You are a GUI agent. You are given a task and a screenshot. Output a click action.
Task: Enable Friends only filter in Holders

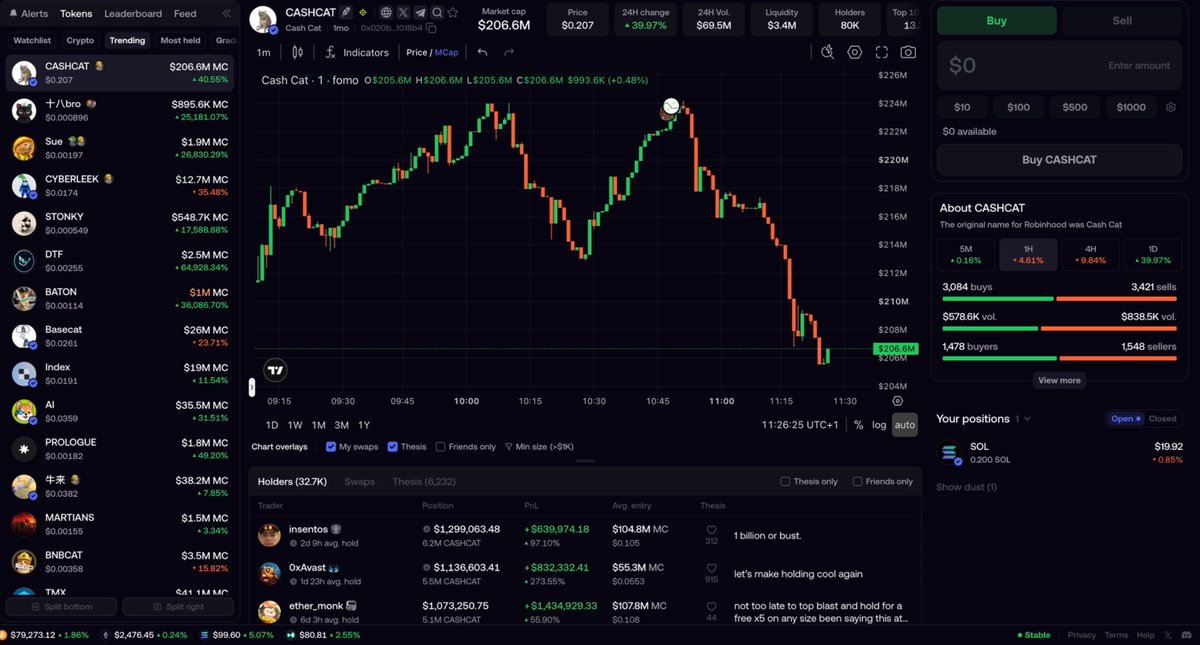858,481
